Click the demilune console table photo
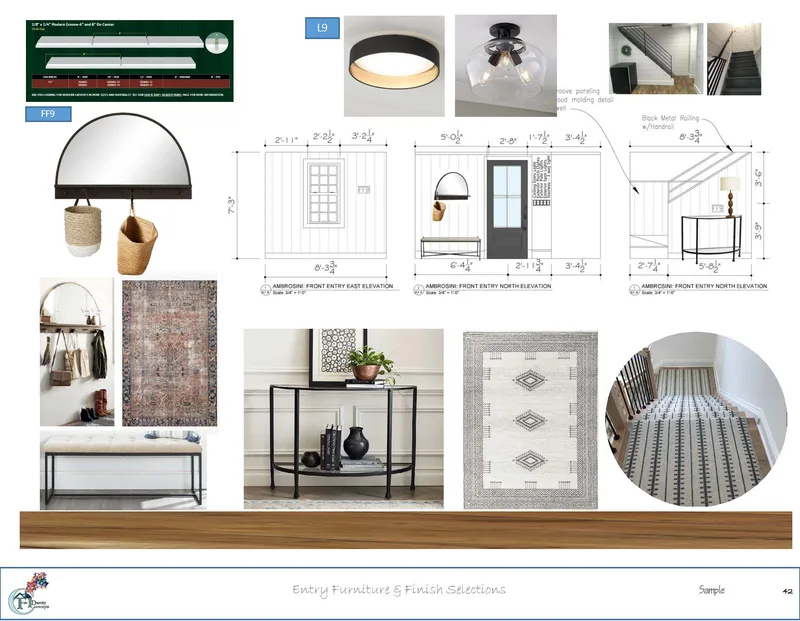Screen dimensions: 800x621 (343, 418)
